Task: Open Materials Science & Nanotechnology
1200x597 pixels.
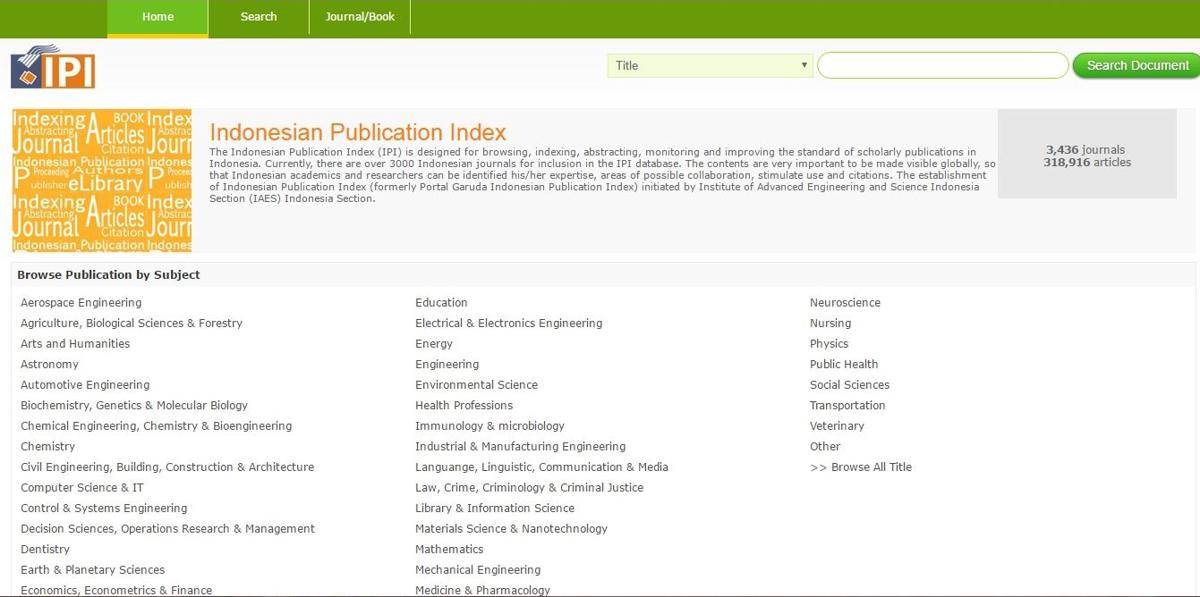Action: pyautogui.click(x=511, y=529)
